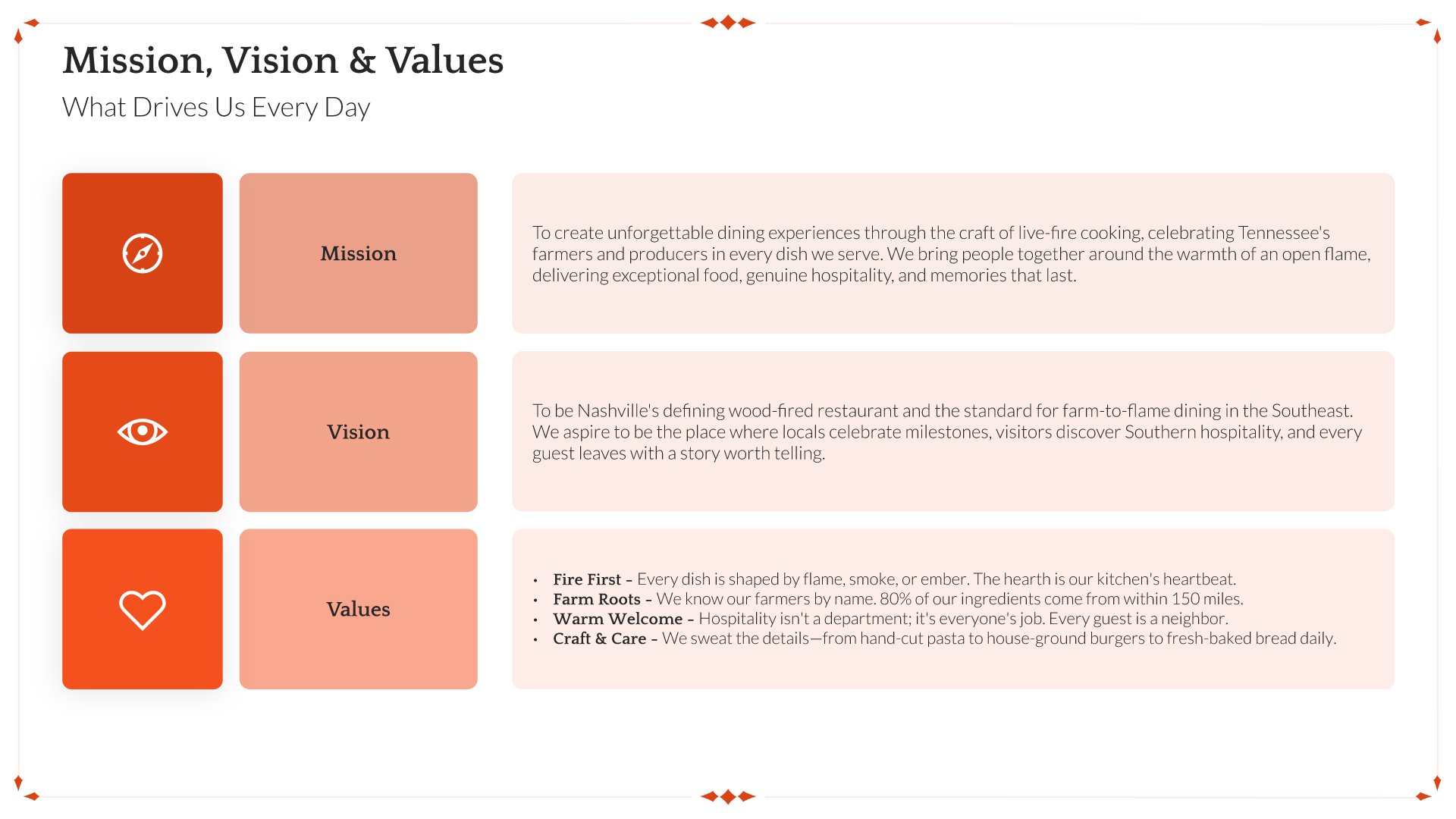Click the "Farm Roots" bullet point

click(898, 599)
